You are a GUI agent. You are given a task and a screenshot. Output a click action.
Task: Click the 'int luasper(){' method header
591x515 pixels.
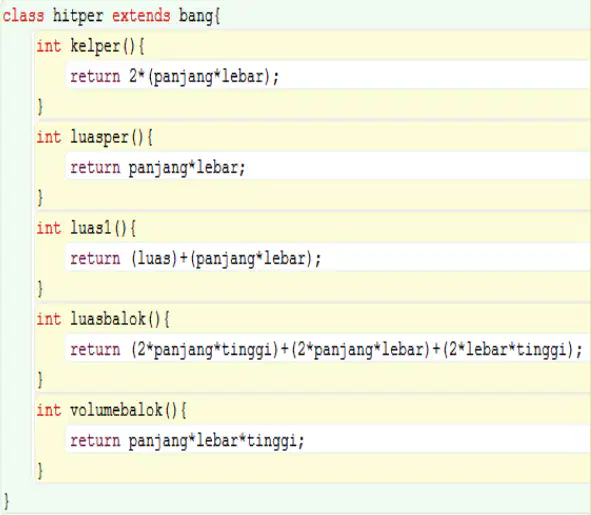pos(95,137)
